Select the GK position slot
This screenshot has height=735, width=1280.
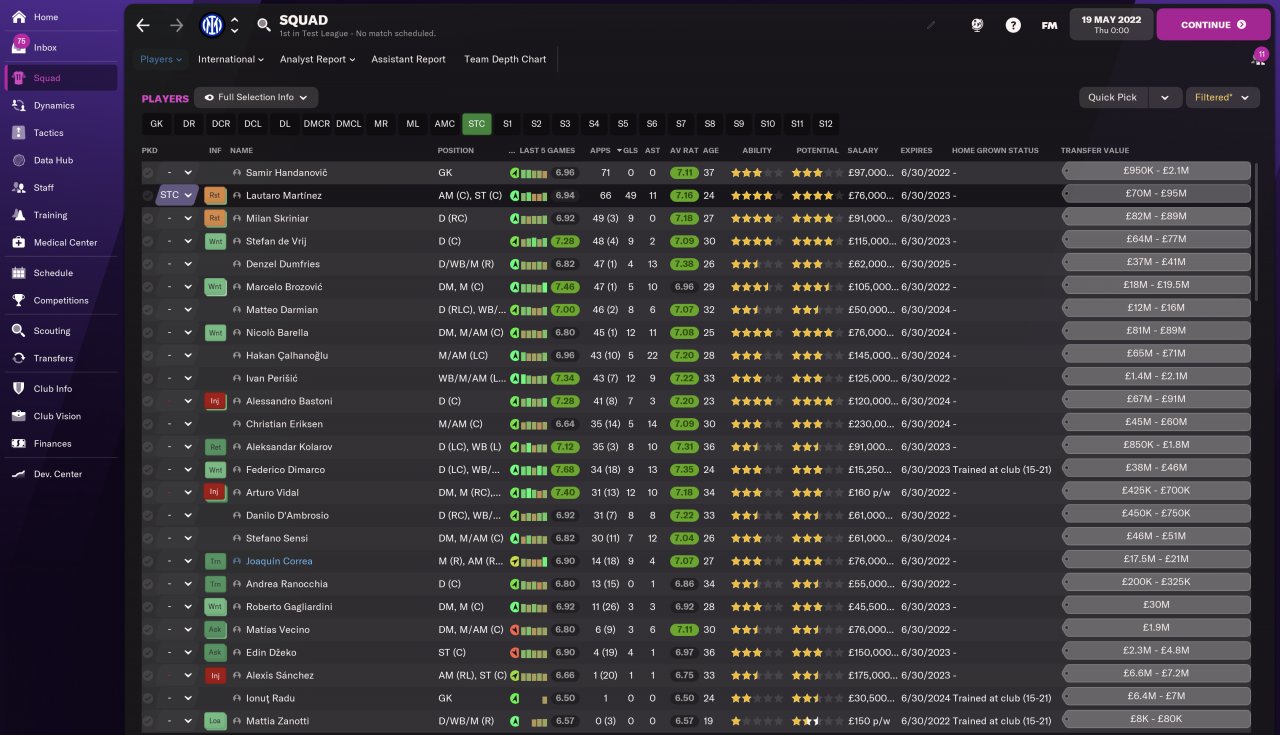pyautogui.click(x=156, y=124)
